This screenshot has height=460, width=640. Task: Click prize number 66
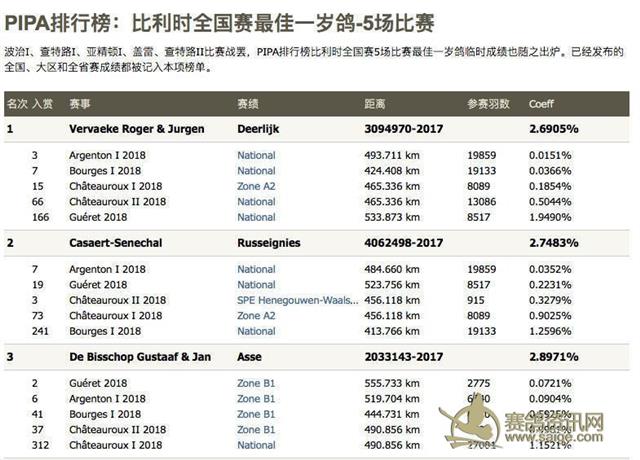38,202
